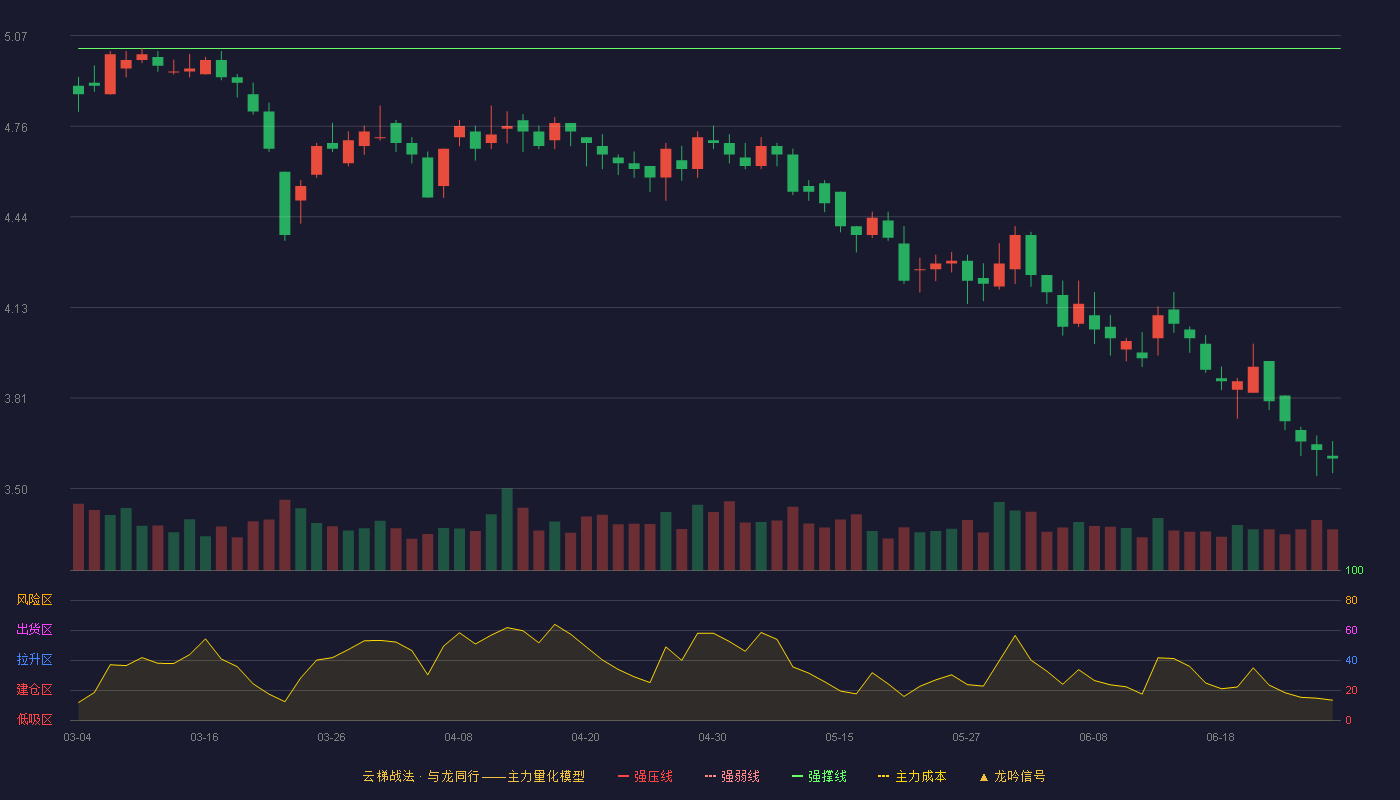The height and width of the screenshot is (800, 1400).
Task: Toggle the 强弱线 legend entry
Action: coord(732,776)
